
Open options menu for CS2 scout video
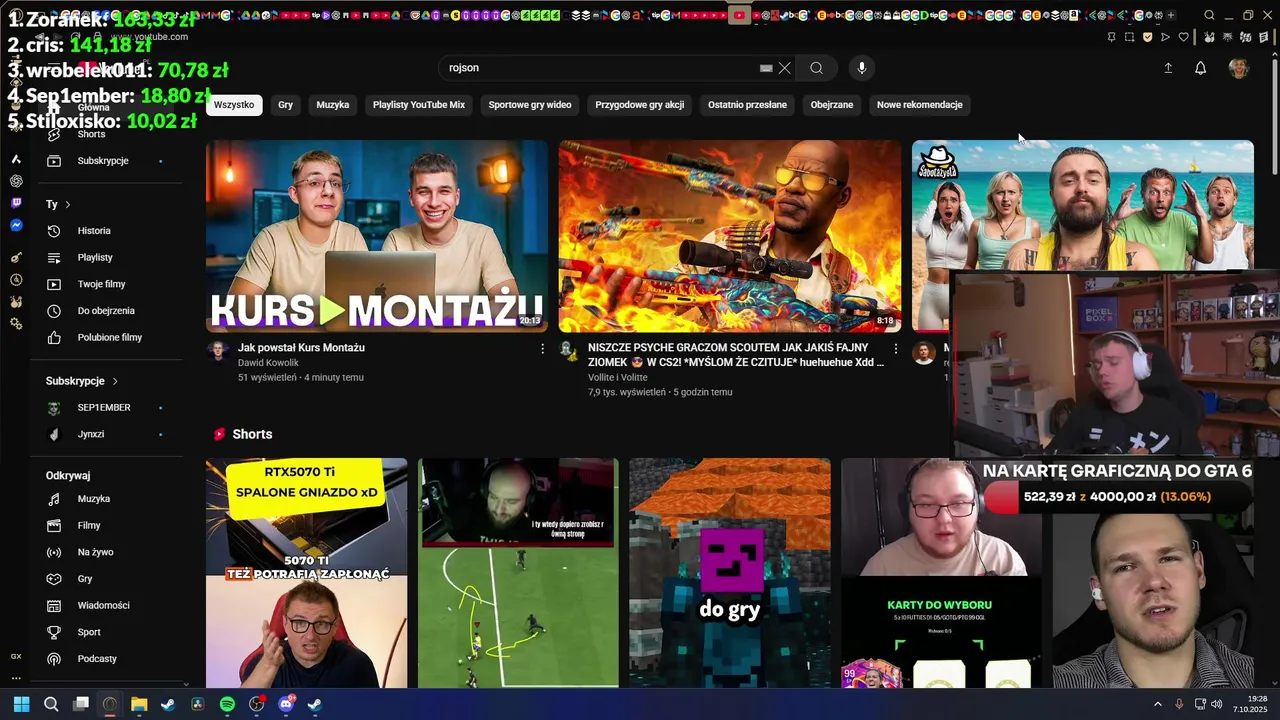pyautogui.click(x=896, y=349)
